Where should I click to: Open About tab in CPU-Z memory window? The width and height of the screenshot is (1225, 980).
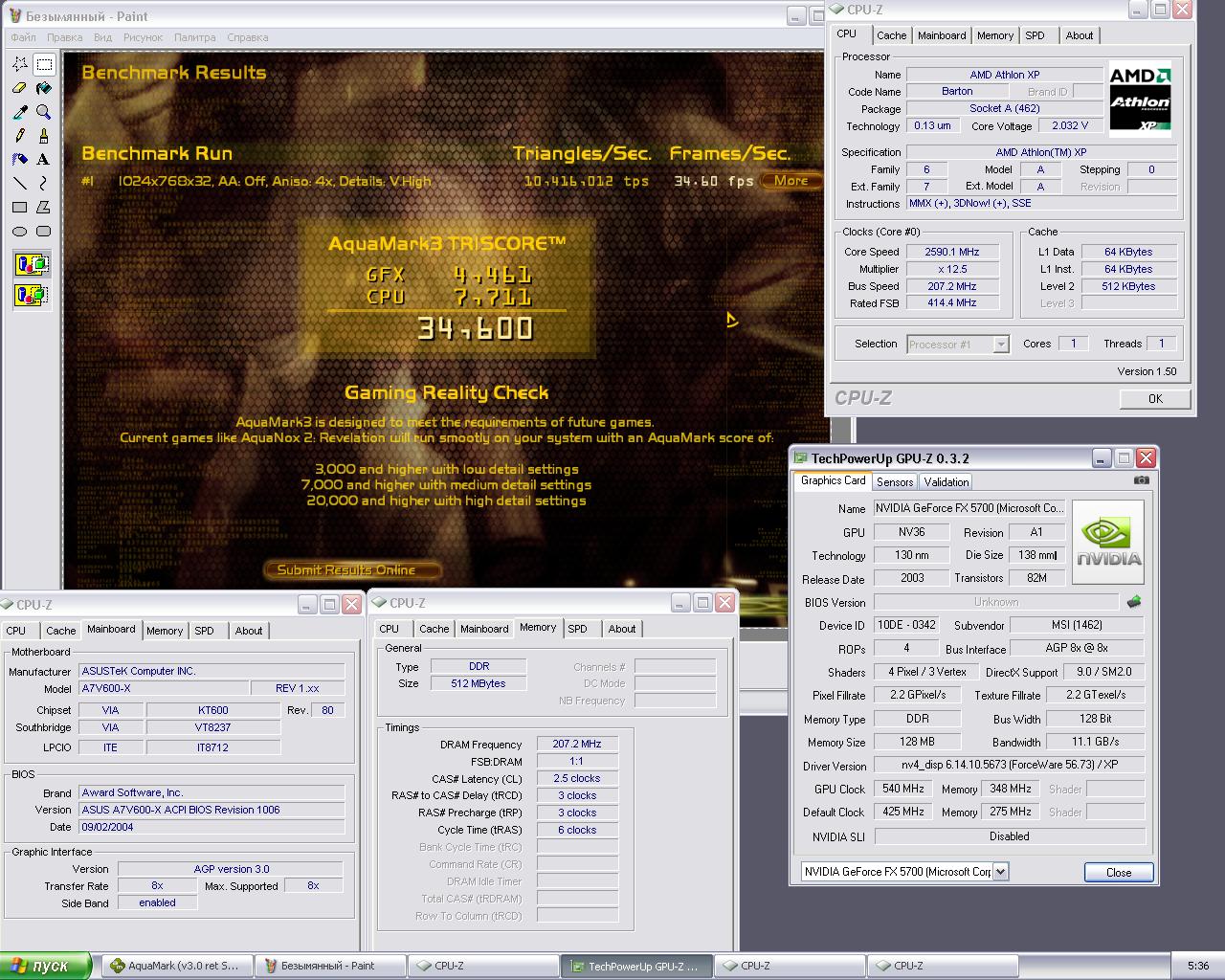point(622,629)
